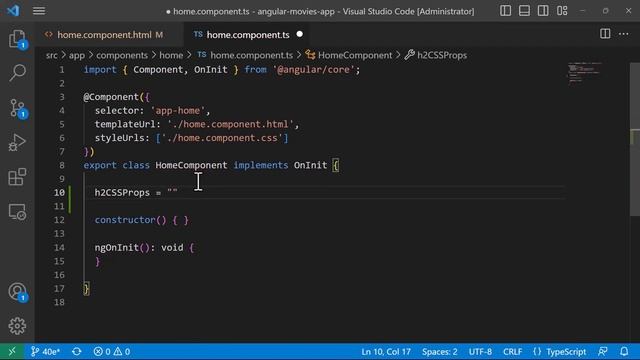Click the src breadcrumb
The image size is (640, 360).
51,55
